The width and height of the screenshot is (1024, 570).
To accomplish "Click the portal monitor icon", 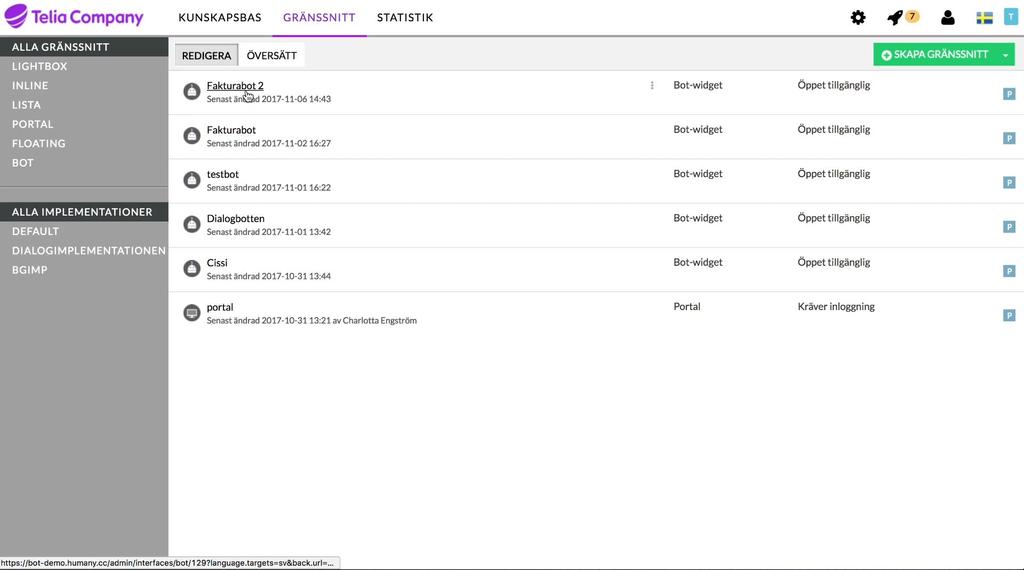I will pyautogui.click(x=191, y=313).
